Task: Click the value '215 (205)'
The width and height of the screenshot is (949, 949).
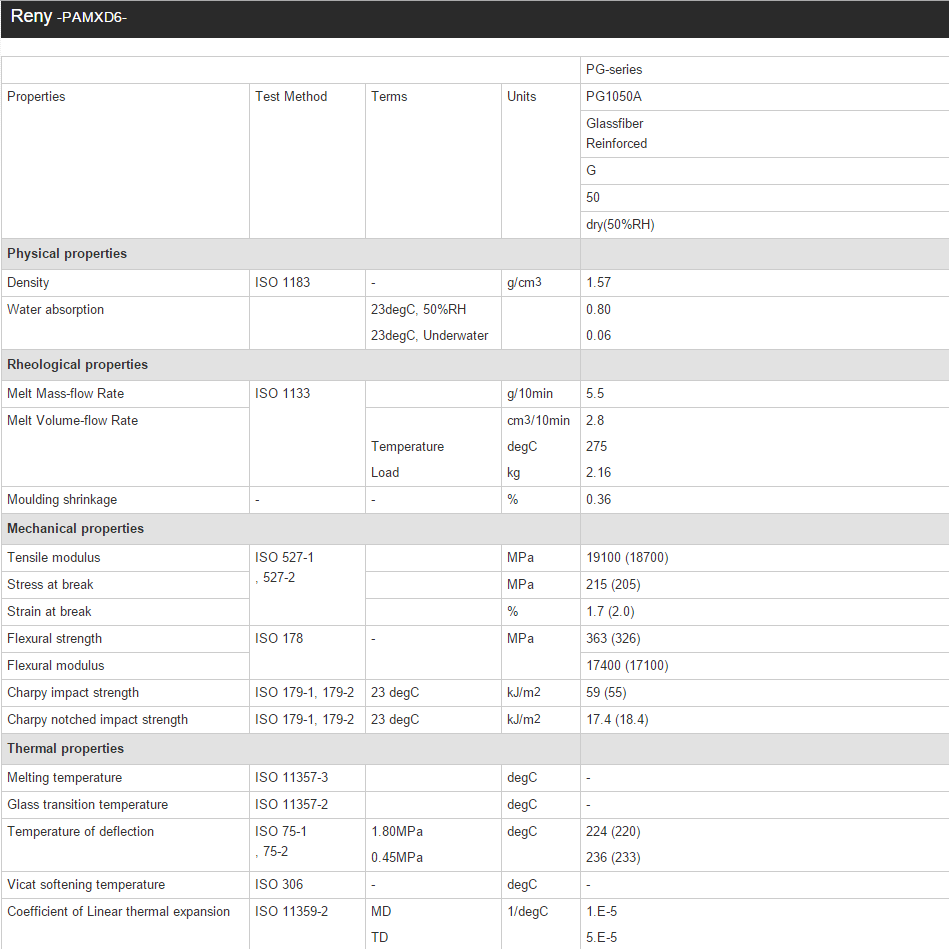Action: (x=612, y=584)
